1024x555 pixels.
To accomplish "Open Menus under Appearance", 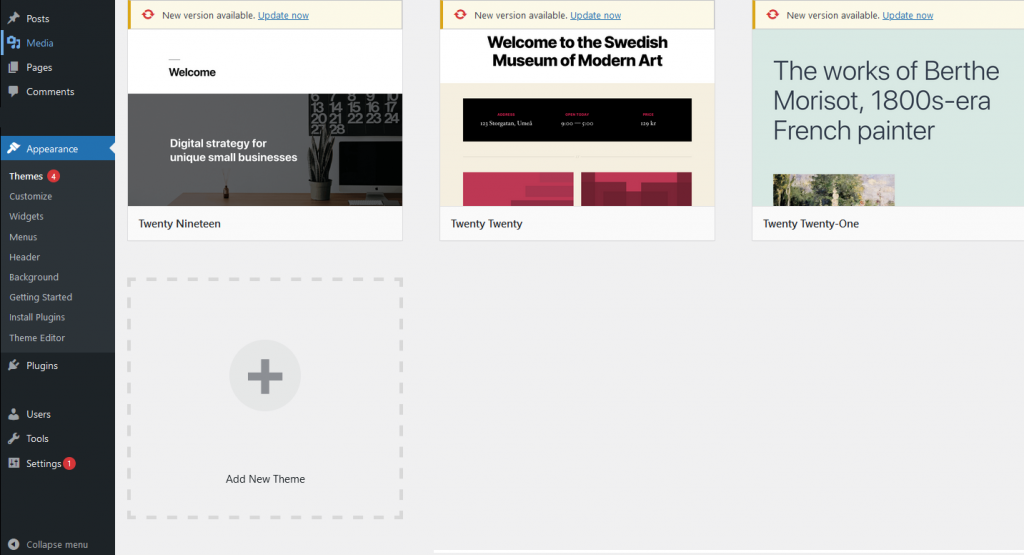I will coord(23,237).
